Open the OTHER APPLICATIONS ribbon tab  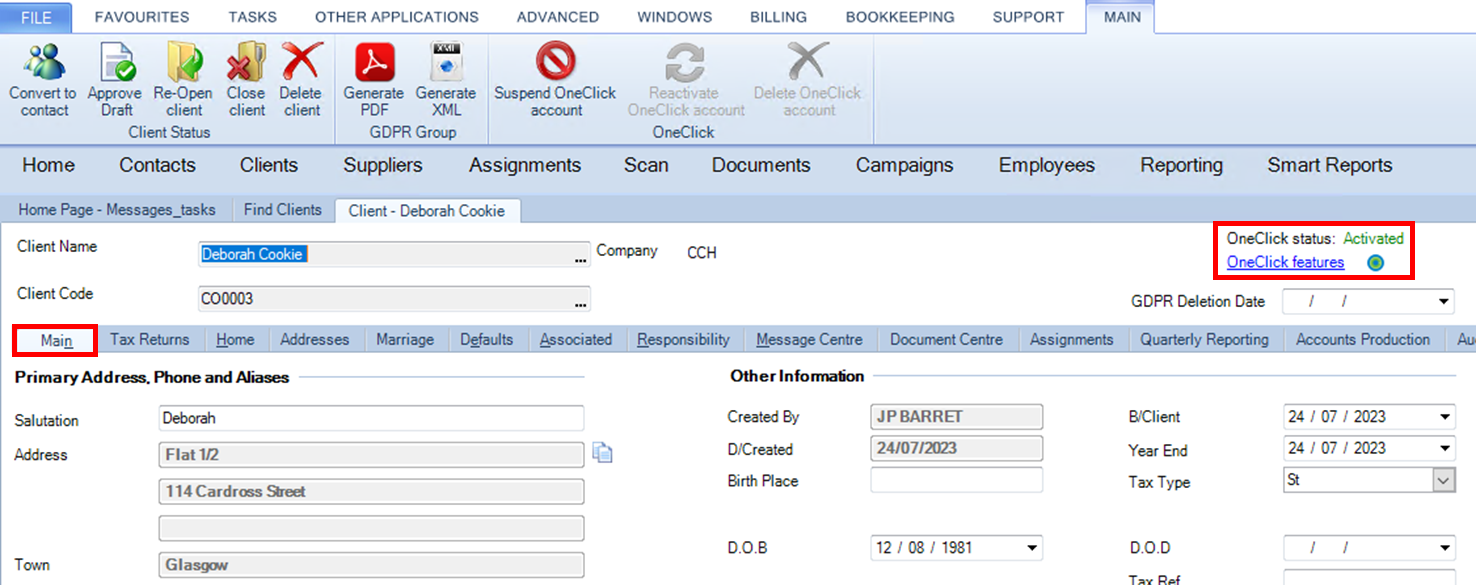pyautogui.click(x=397, y=17)
